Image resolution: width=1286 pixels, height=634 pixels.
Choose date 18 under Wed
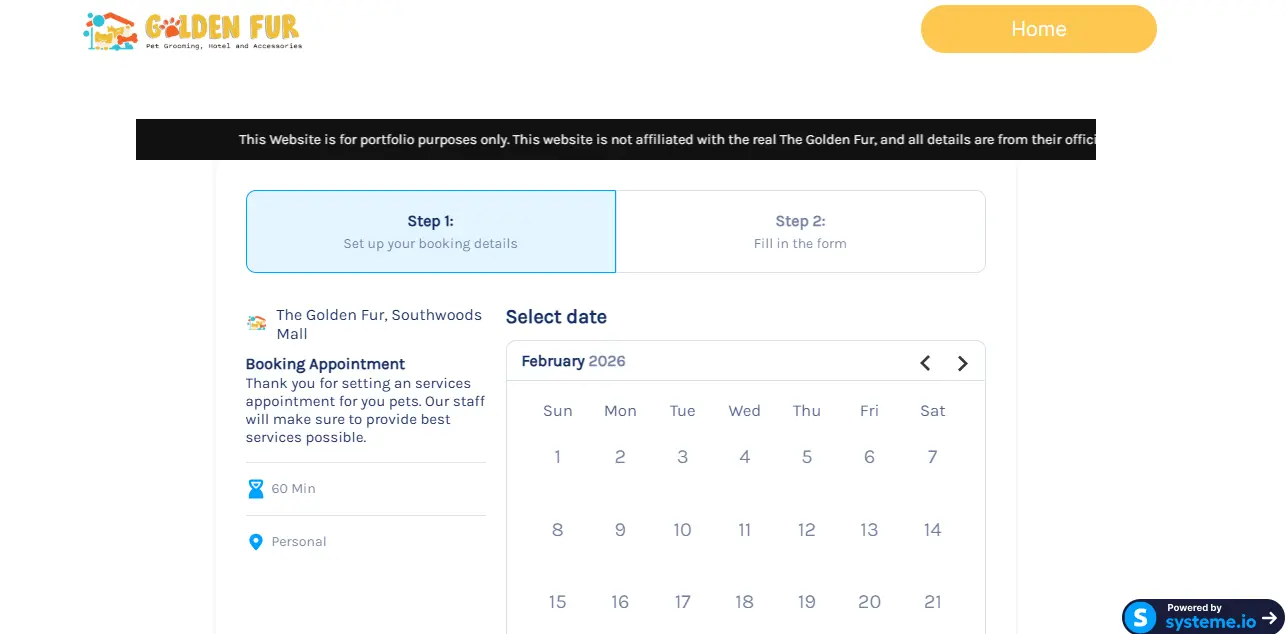point(744,602)
